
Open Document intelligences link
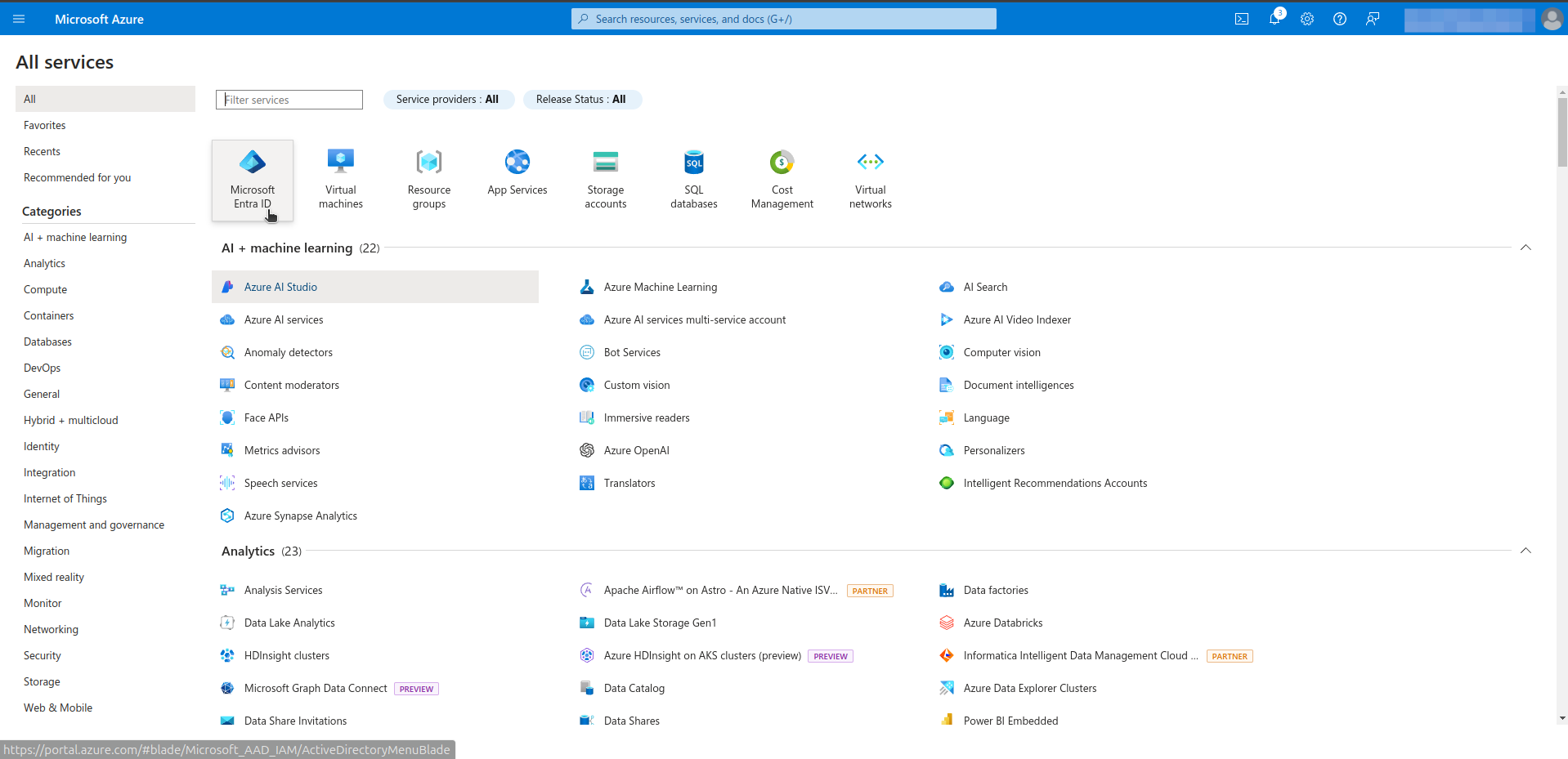click(1019, 385)
